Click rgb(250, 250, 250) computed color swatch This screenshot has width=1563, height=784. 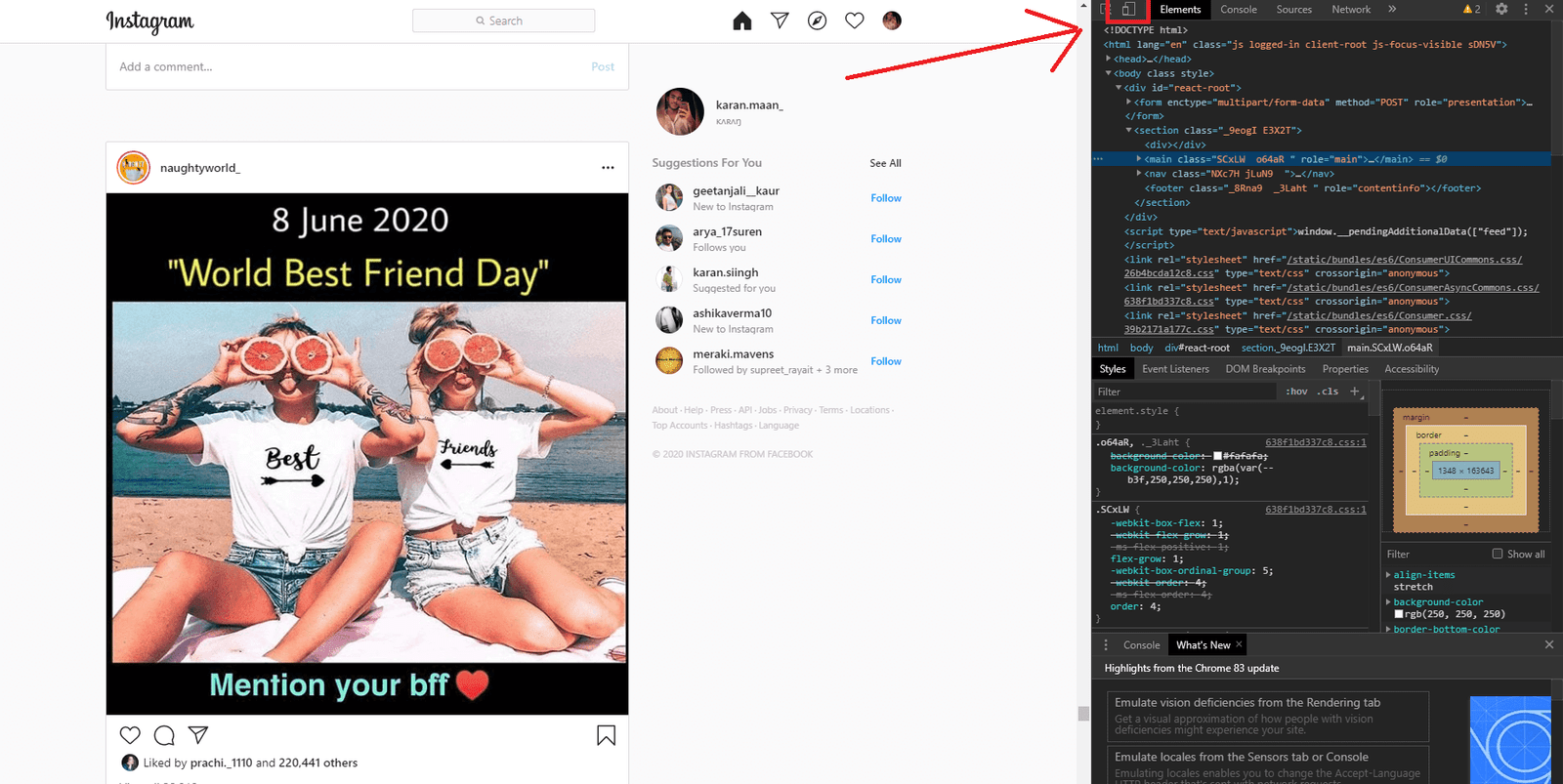coord(1399,614)
